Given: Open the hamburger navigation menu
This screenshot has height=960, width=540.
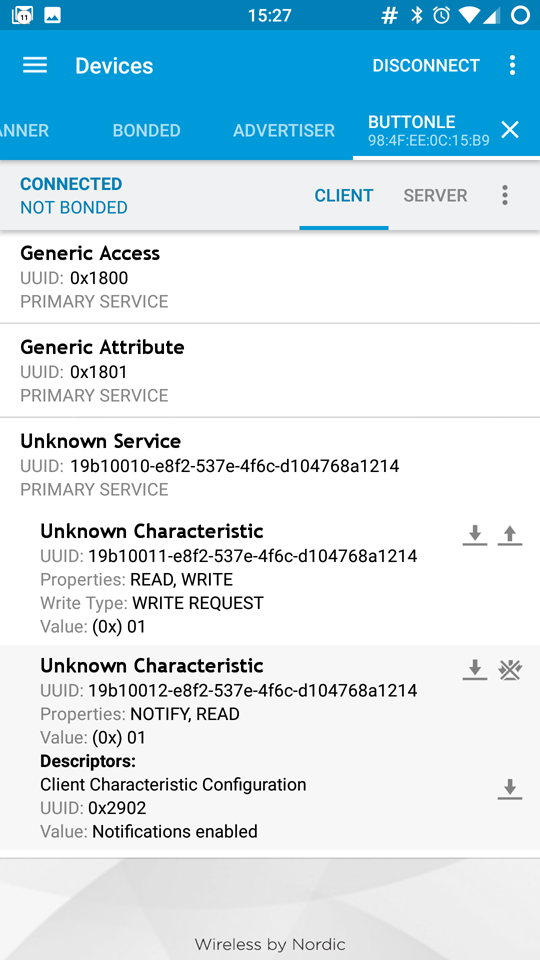Looking at the screenshot, I should (35, 66).
